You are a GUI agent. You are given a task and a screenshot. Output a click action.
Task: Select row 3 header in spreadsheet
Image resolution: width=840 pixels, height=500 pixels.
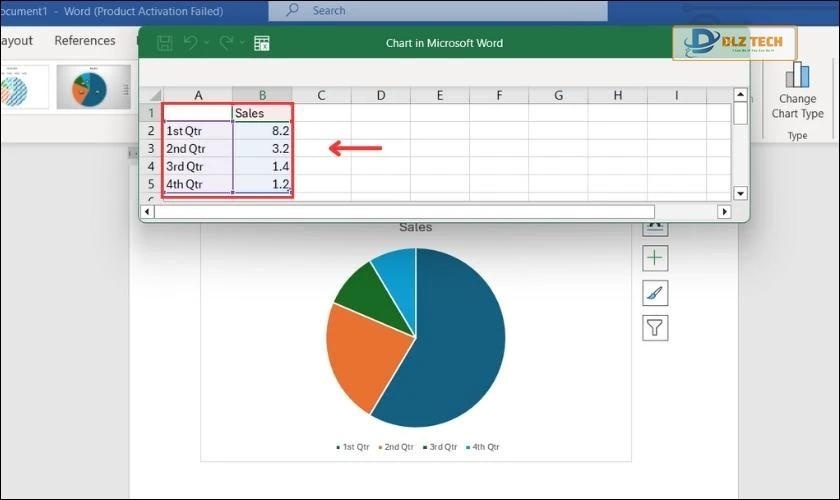[x=151, y=149]
